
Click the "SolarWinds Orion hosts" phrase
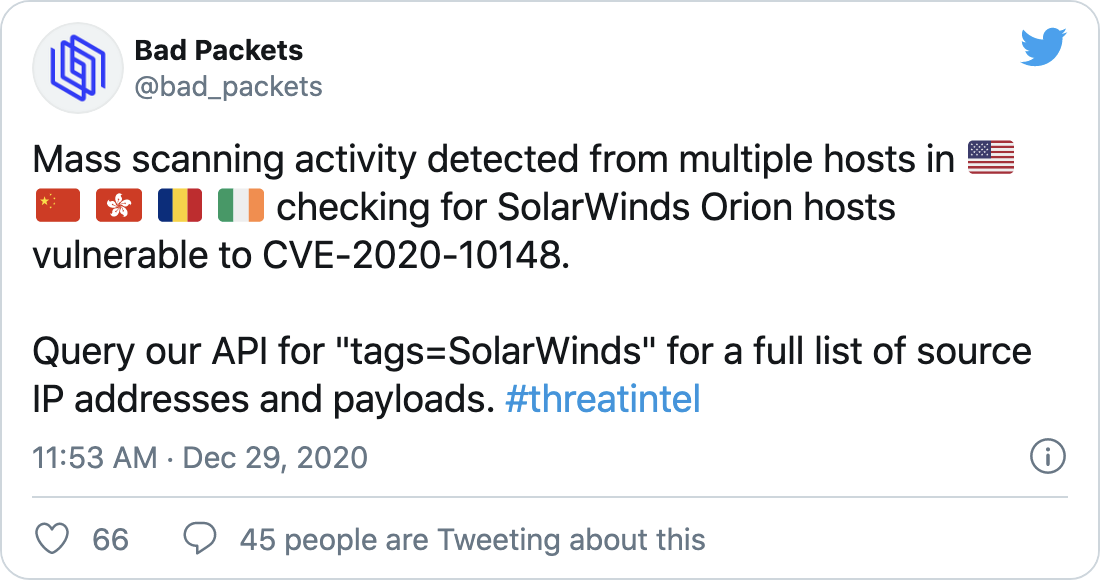[697, 208]
